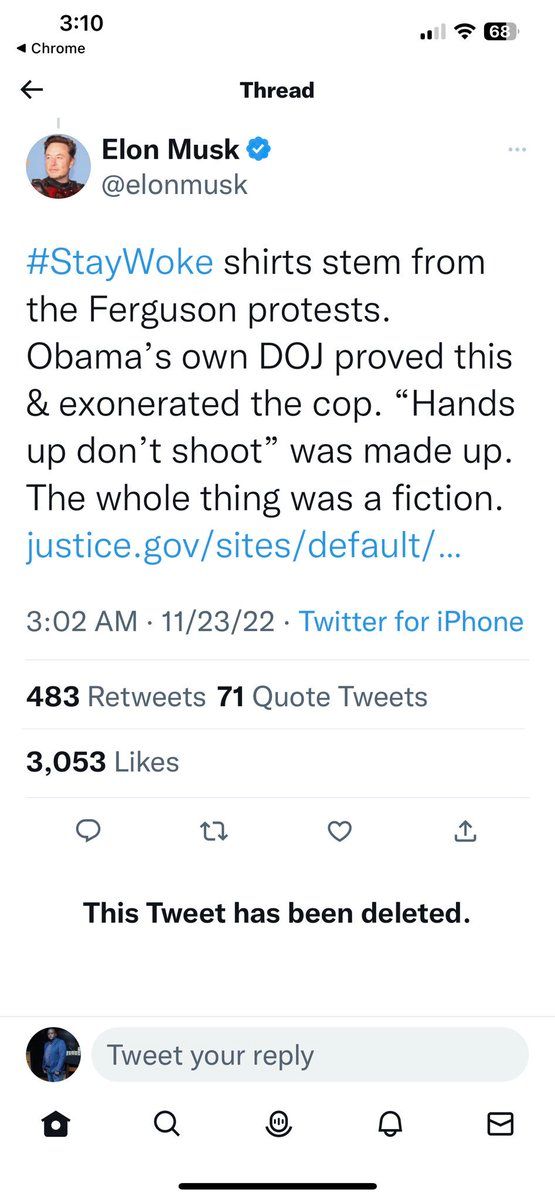The width and height of the screenshot is (555, 1200).
Task: Tap the retweet icon
Action: [x=215, y=831]
